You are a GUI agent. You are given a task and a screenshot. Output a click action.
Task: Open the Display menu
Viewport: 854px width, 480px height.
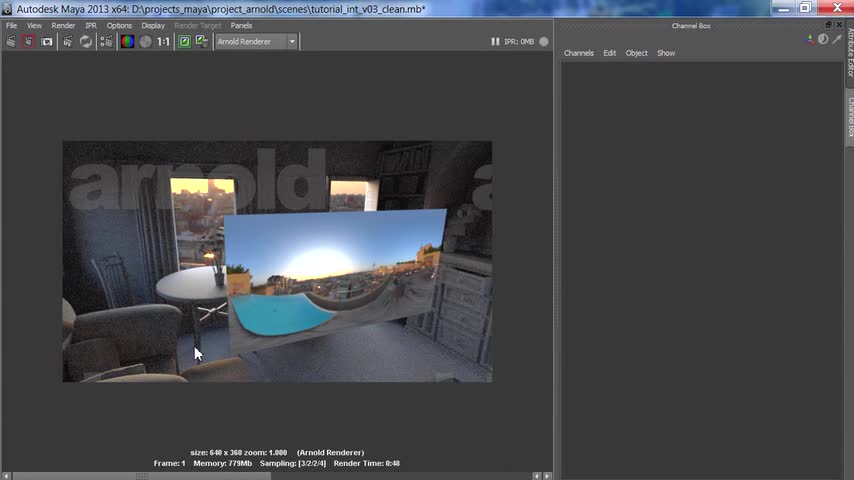point(153,26)
